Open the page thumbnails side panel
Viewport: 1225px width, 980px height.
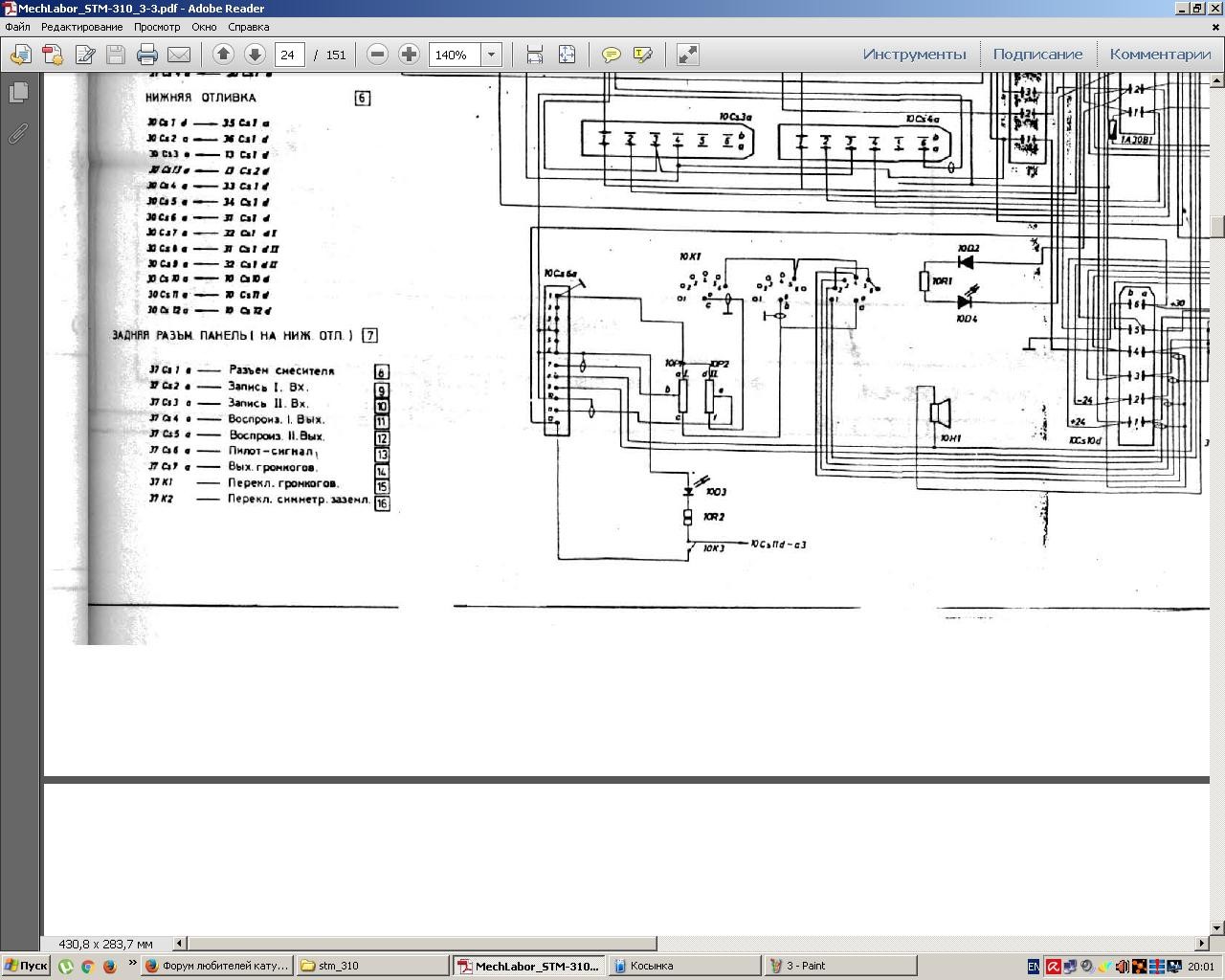18,93
